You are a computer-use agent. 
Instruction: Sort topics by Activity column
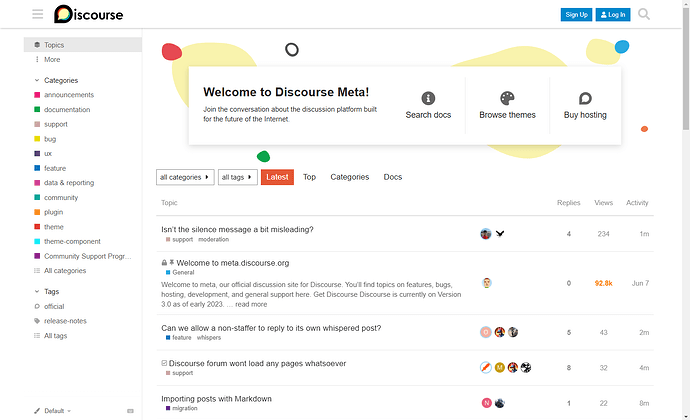pyautogui.click(x=637, y=203)
